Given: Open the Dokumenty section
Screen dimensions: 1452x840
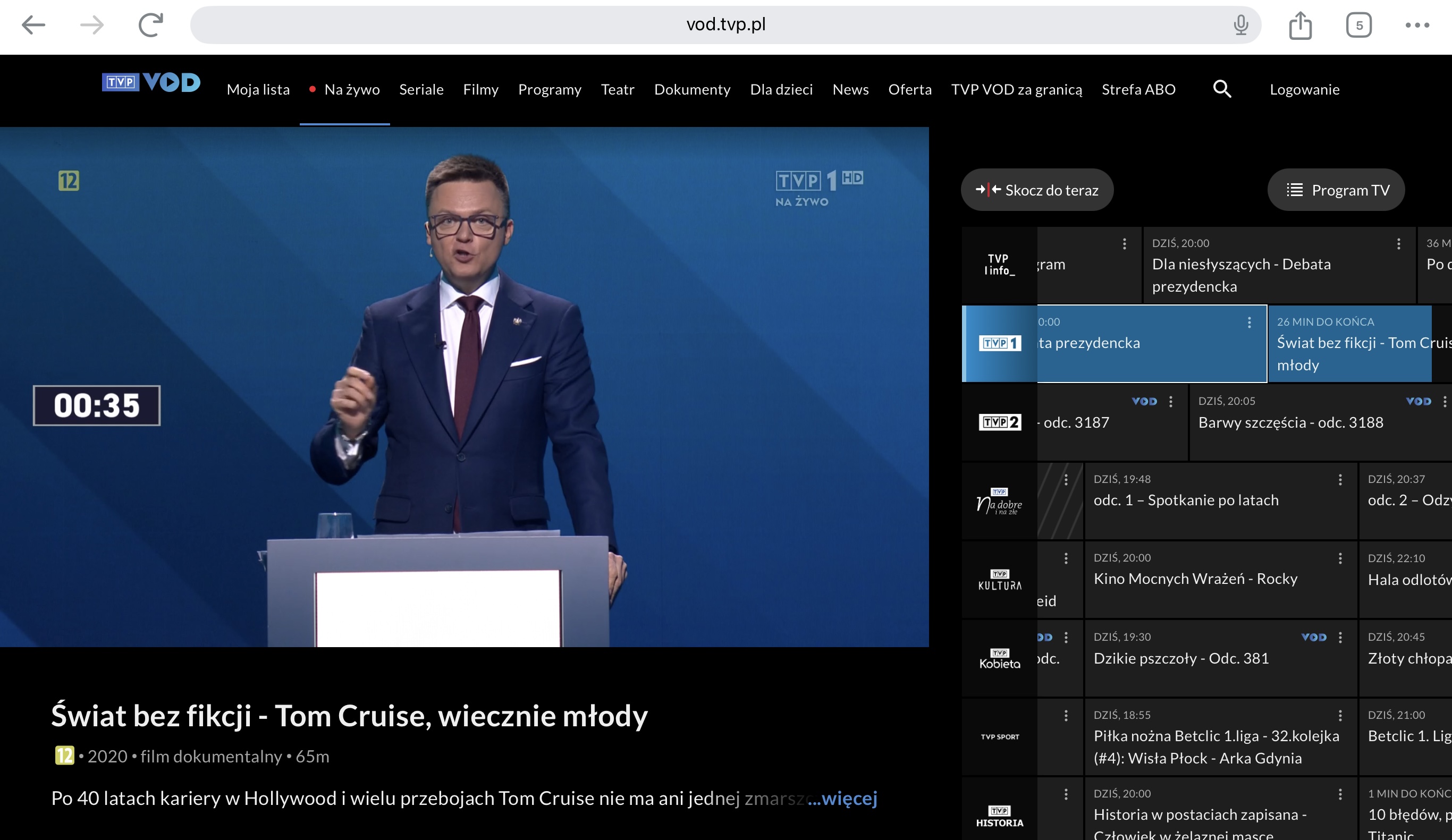Looking at the screenshot, I should pos(692,89).
